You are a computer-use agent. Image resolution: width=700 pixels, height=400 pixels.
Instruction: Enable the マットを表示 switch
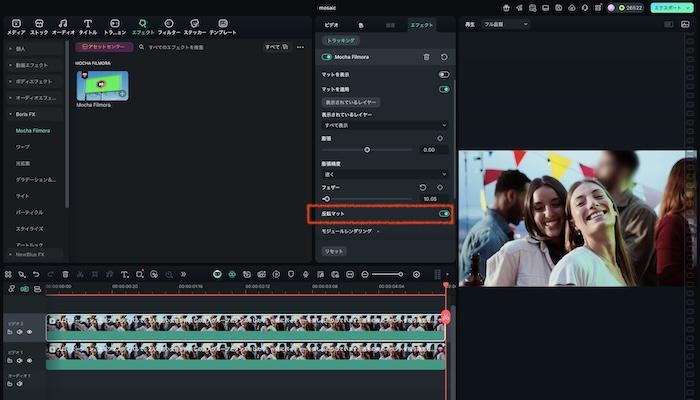pos(443,74)
